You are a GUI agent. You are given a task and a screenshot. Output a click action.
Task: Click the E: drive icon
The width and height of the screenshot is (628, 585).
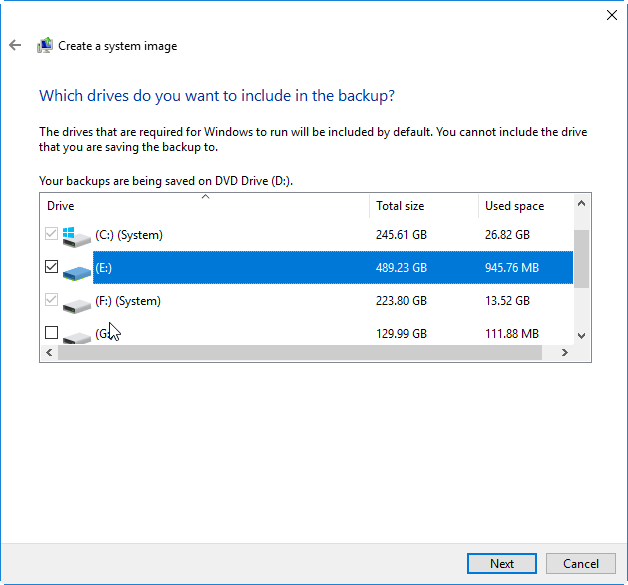[x=76, y=269]
